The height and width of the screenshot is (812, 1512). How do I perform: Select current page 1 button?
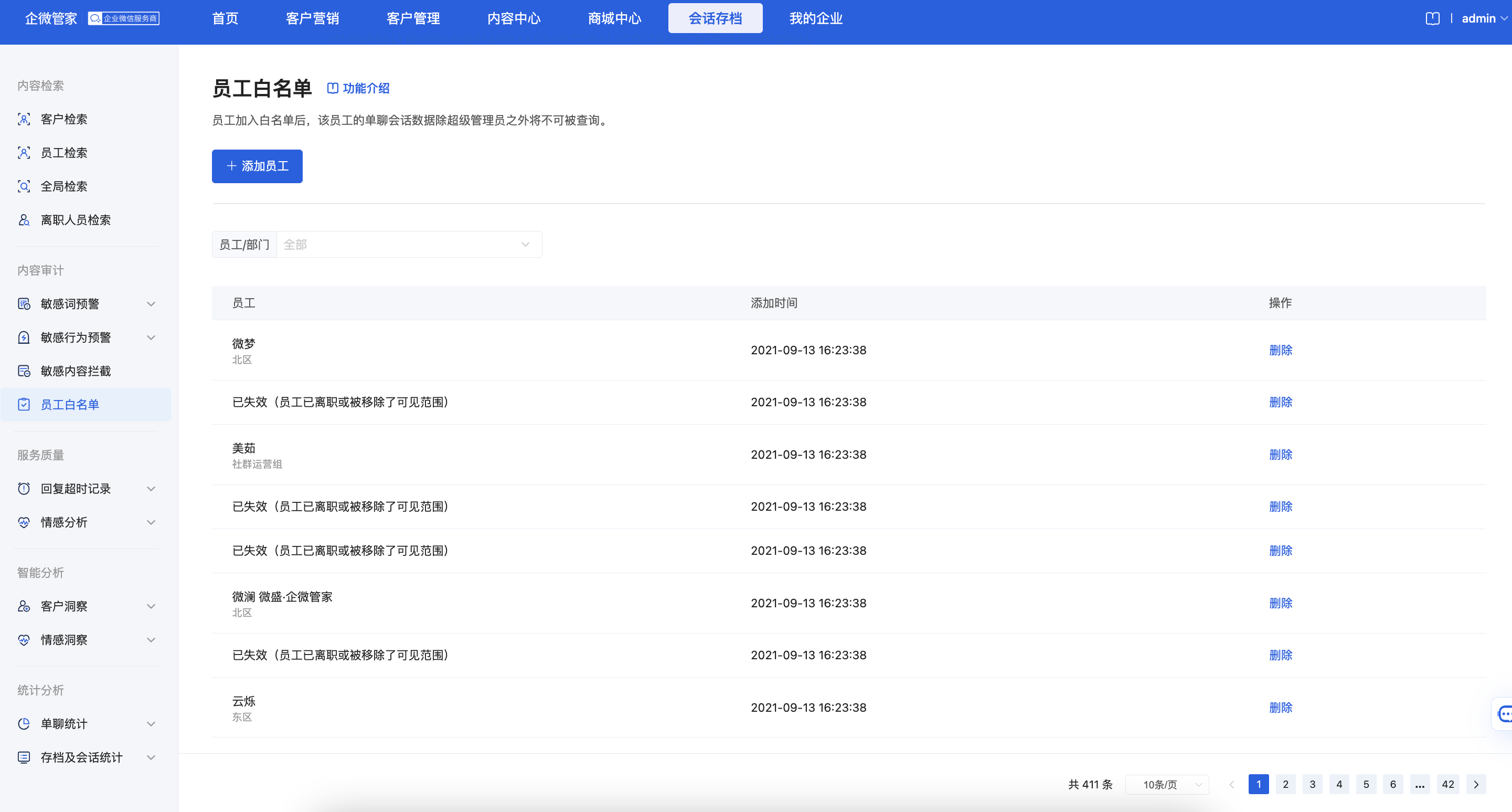pyautogui.click(x=1259, y=784)
